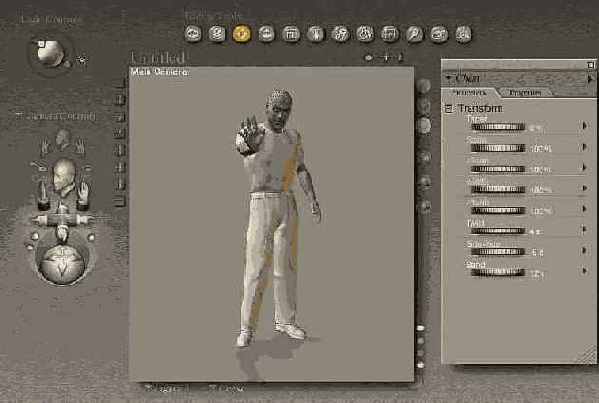
Task: Click the Bend parameter dial
Action: click(498, 272)
